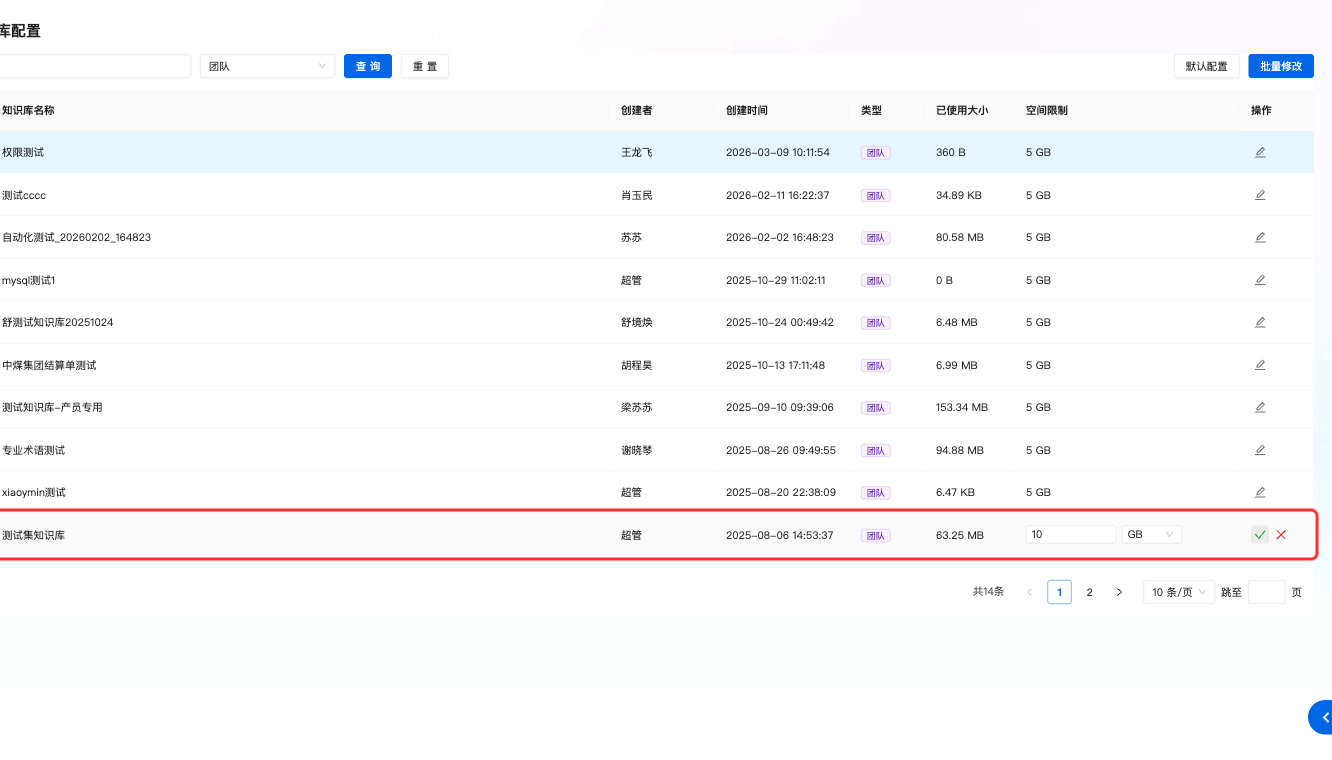The height and width of the screenshot is (760, 1332).
Task: Select page 1 in pagination
Action: (x=1059, y=592)
